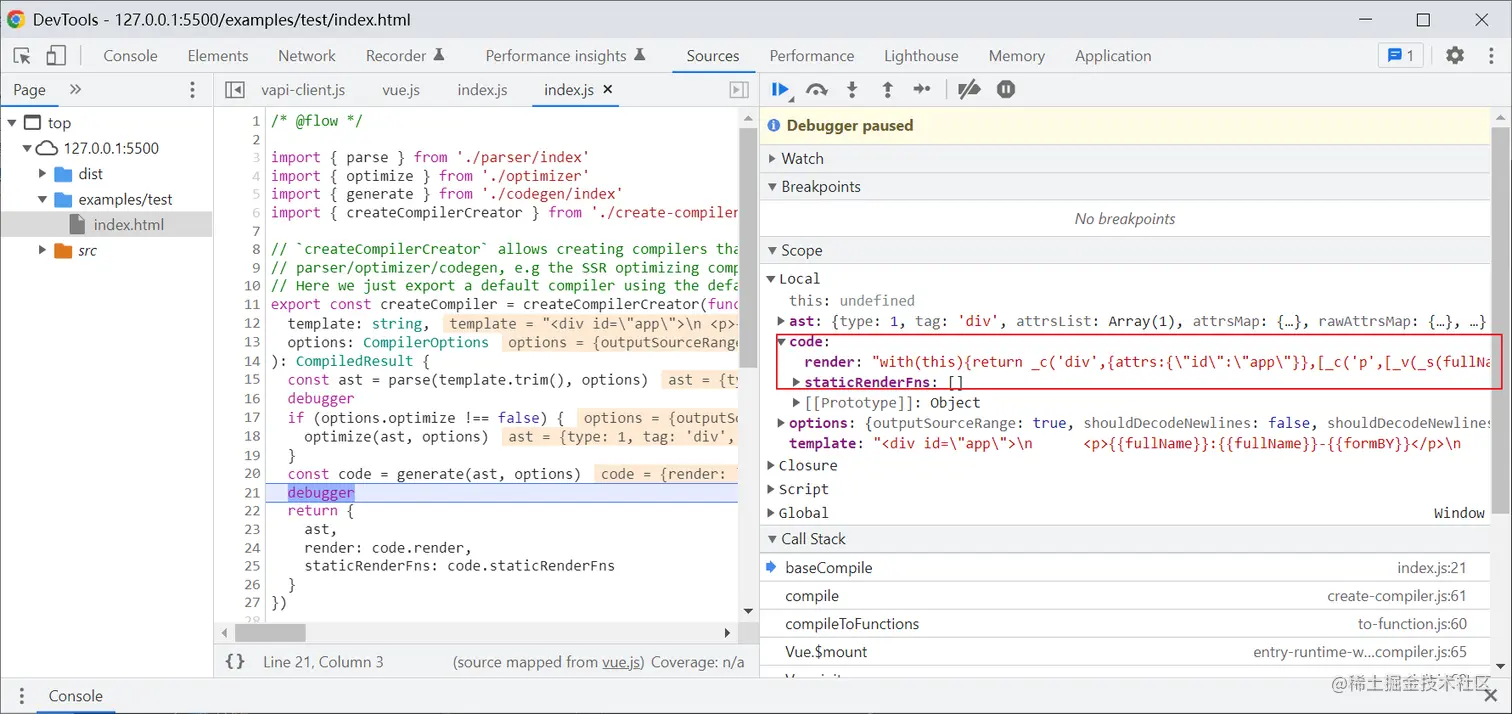Expand staticRenderFns array

click(x=797, y=382)
